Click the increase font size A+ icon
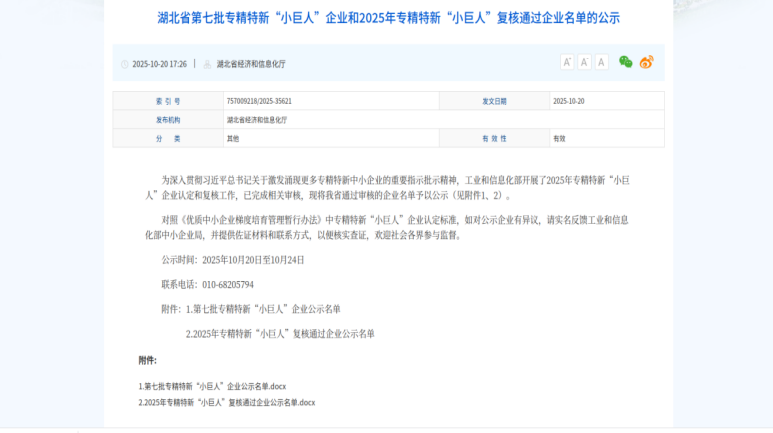The width and height of the screenshot is (773, 433). pos(567,62)
